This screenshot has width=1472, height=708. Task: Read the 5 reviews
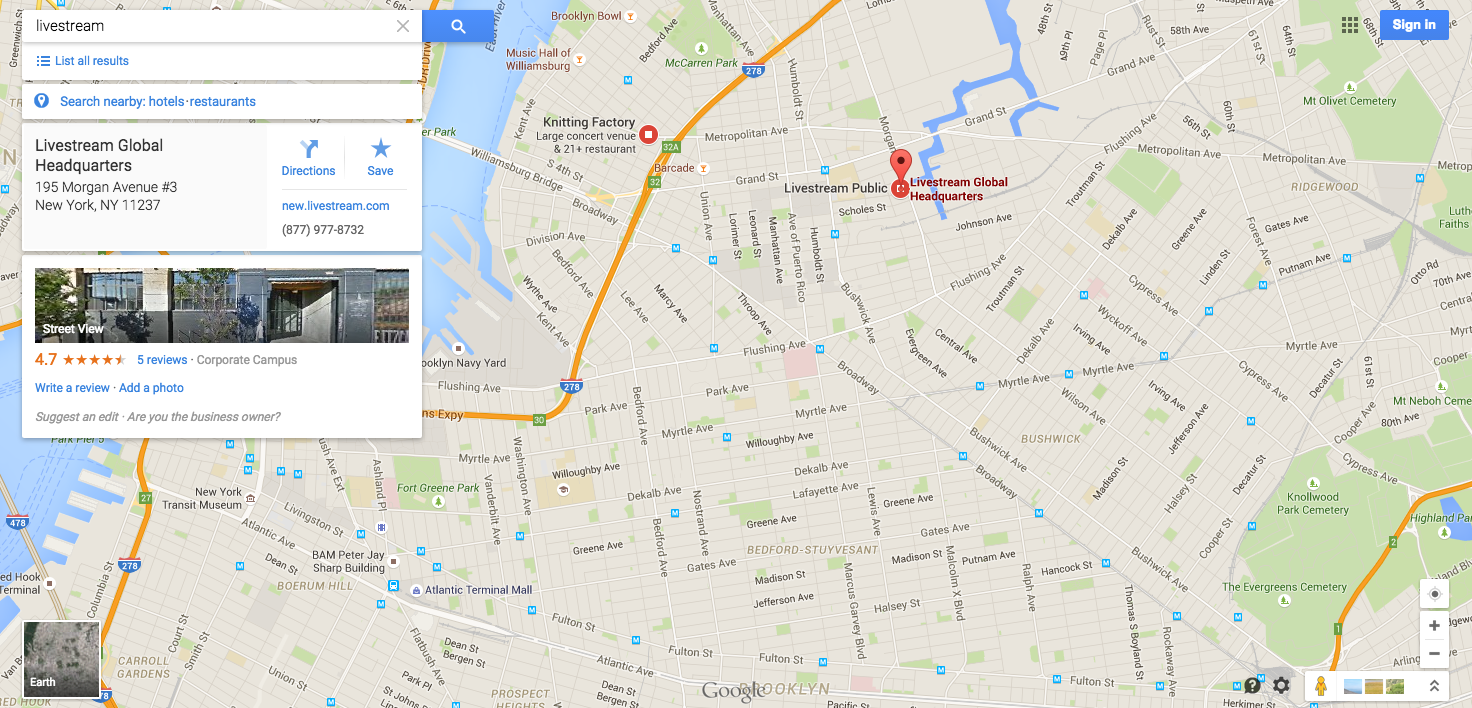point(162,360)
